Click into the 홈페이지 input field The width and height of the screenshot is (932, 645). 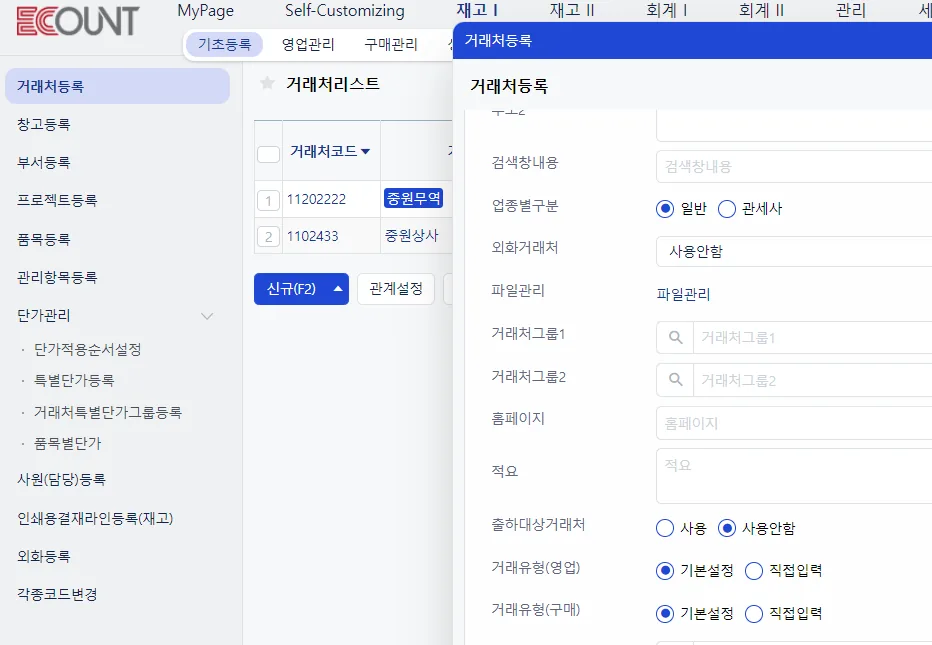click(794, 423)
